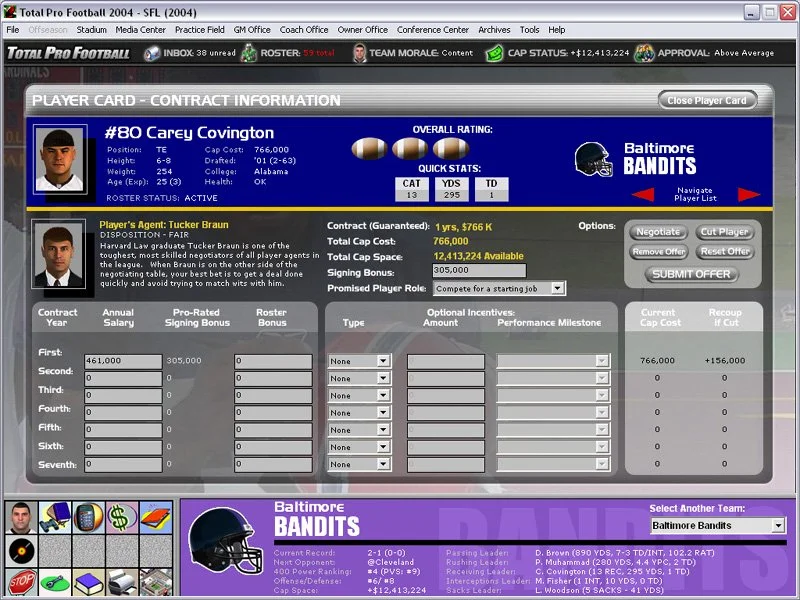Open the Conference Center menu
The width and height of the screenshot is (800, 600).
pos(432,29)
